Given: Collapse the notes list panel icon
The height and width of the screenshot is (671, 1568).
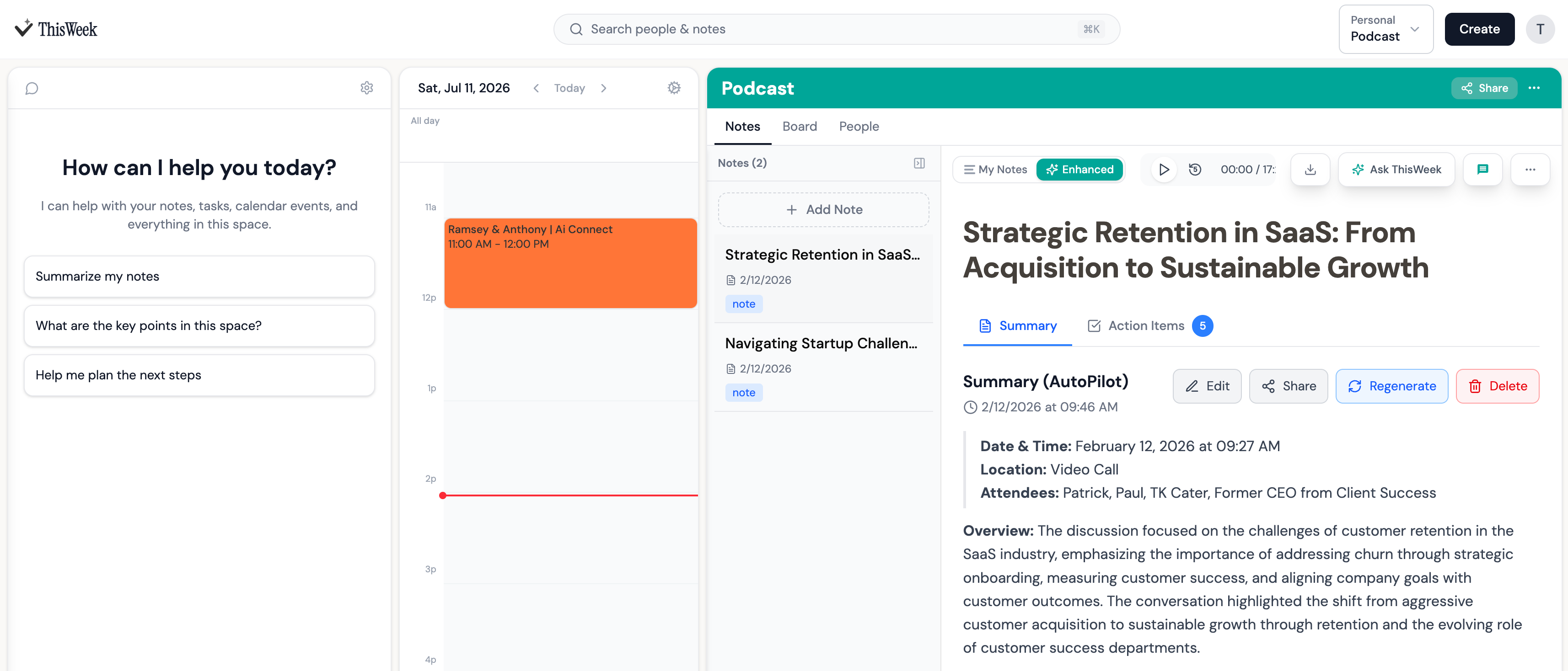Looking at the screenshot, I should click(919, 163).
